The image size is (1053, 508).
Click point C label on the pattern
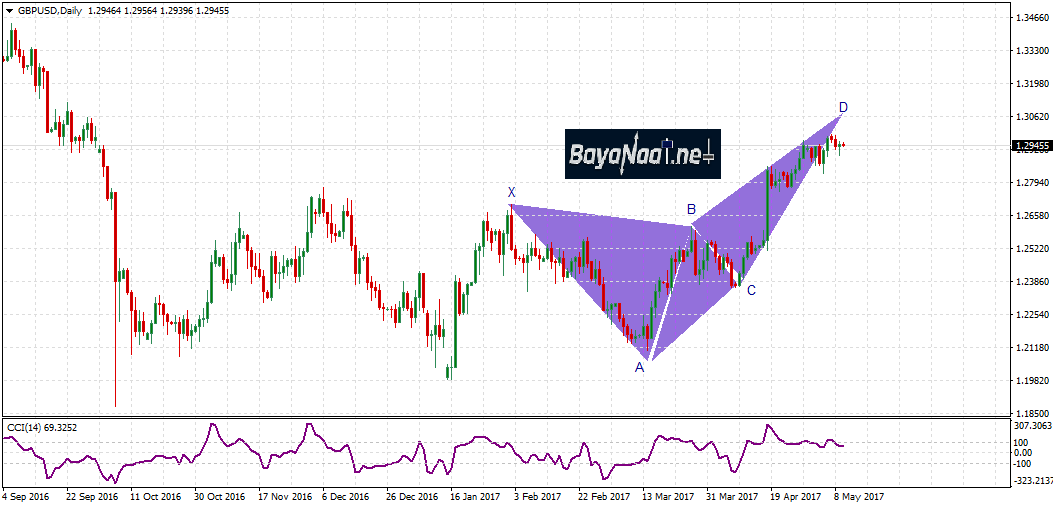click(x=751, y=290)
